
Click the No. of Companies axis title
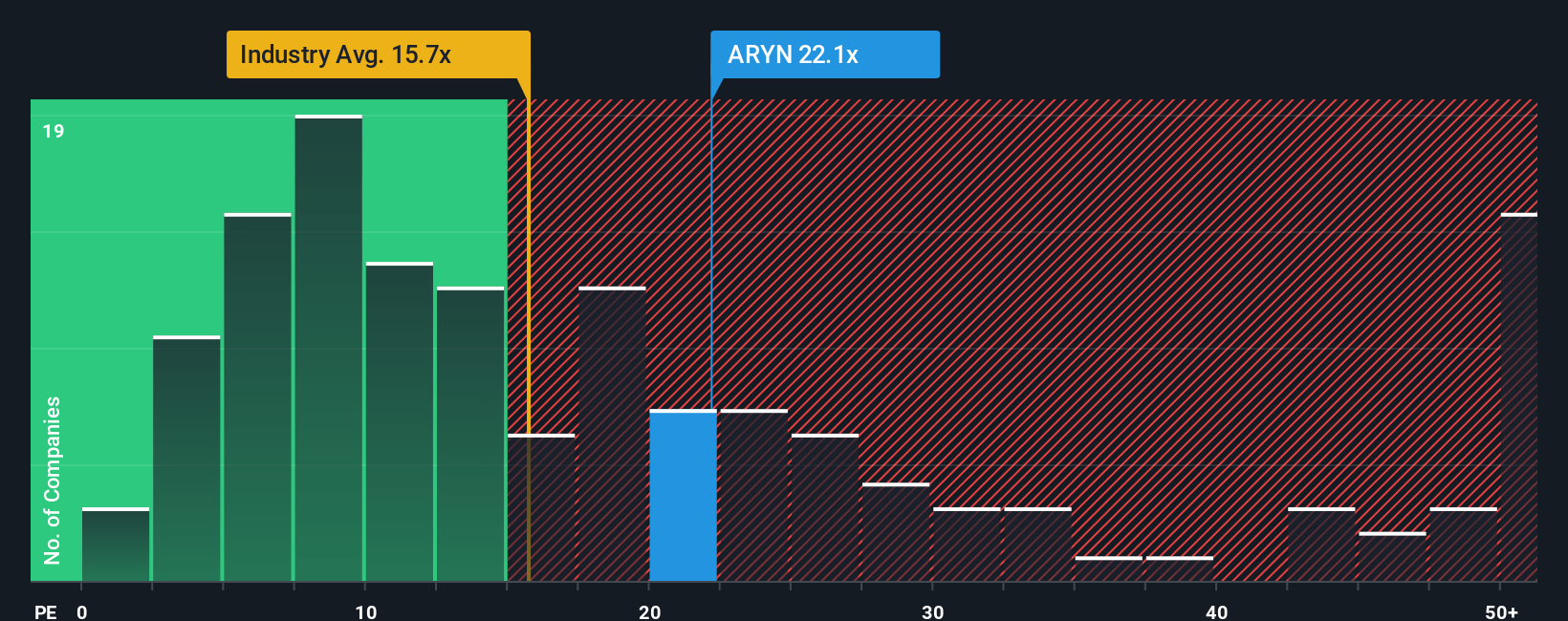(52, 480)
